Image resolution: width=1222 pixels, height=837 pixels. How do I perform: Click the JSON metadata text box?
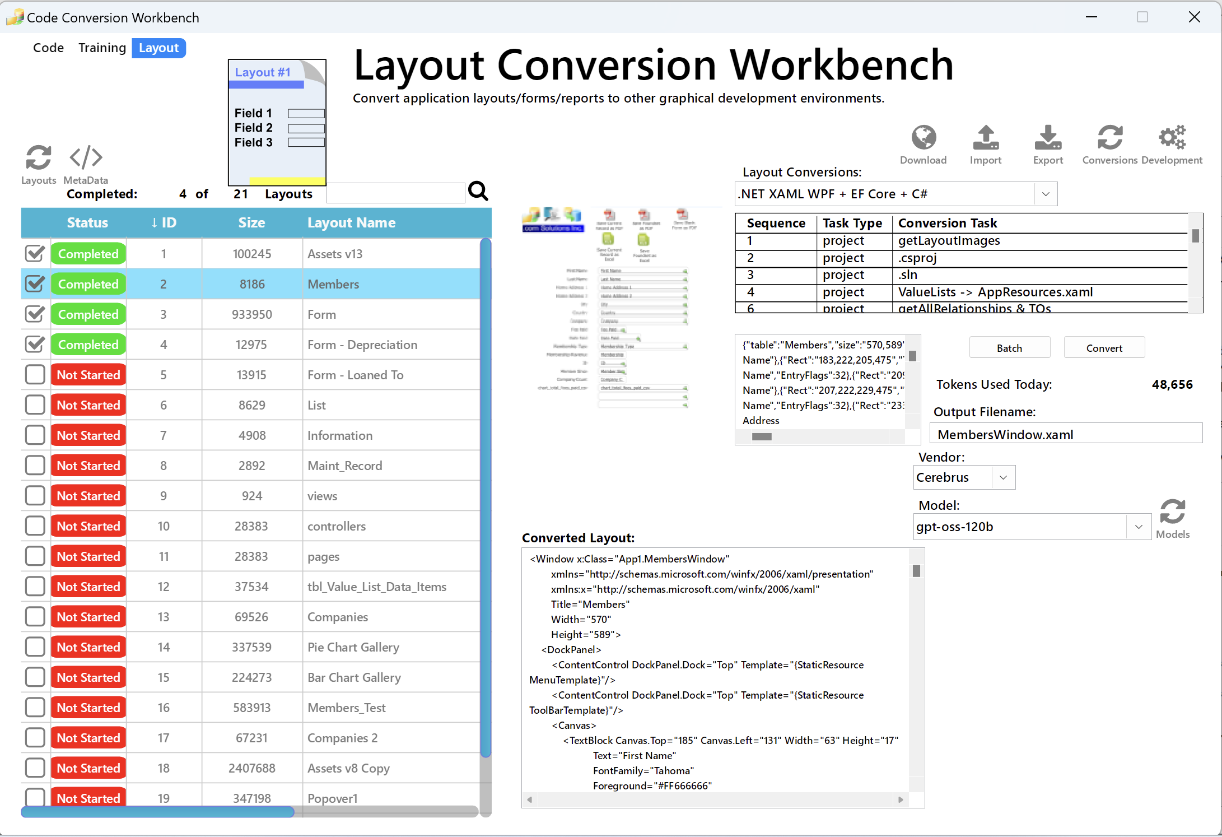[x=821, y=382]
